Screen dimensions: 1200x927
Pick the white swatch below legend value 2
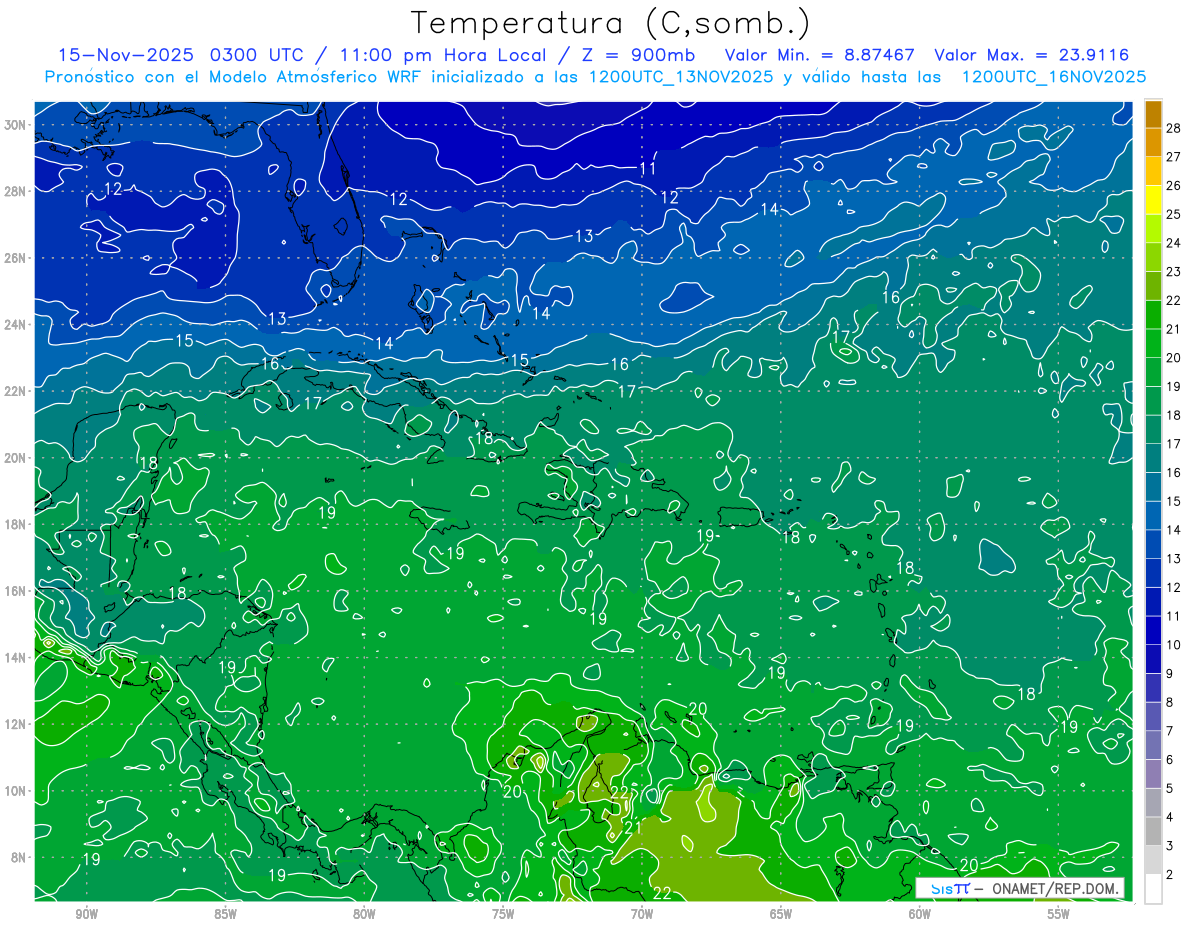point(1153,889)
